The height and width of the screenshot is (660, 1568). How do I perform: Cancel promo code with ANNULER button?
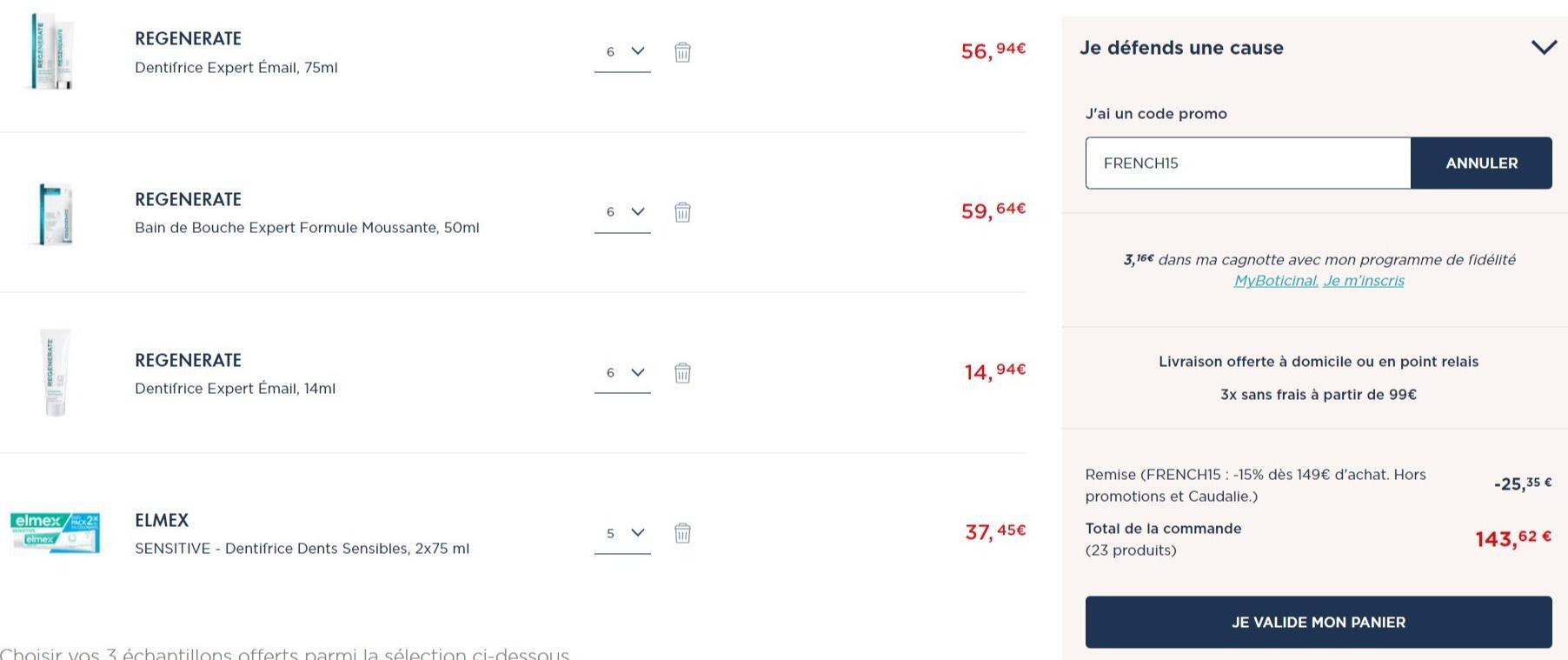(x=1481, y=163)
